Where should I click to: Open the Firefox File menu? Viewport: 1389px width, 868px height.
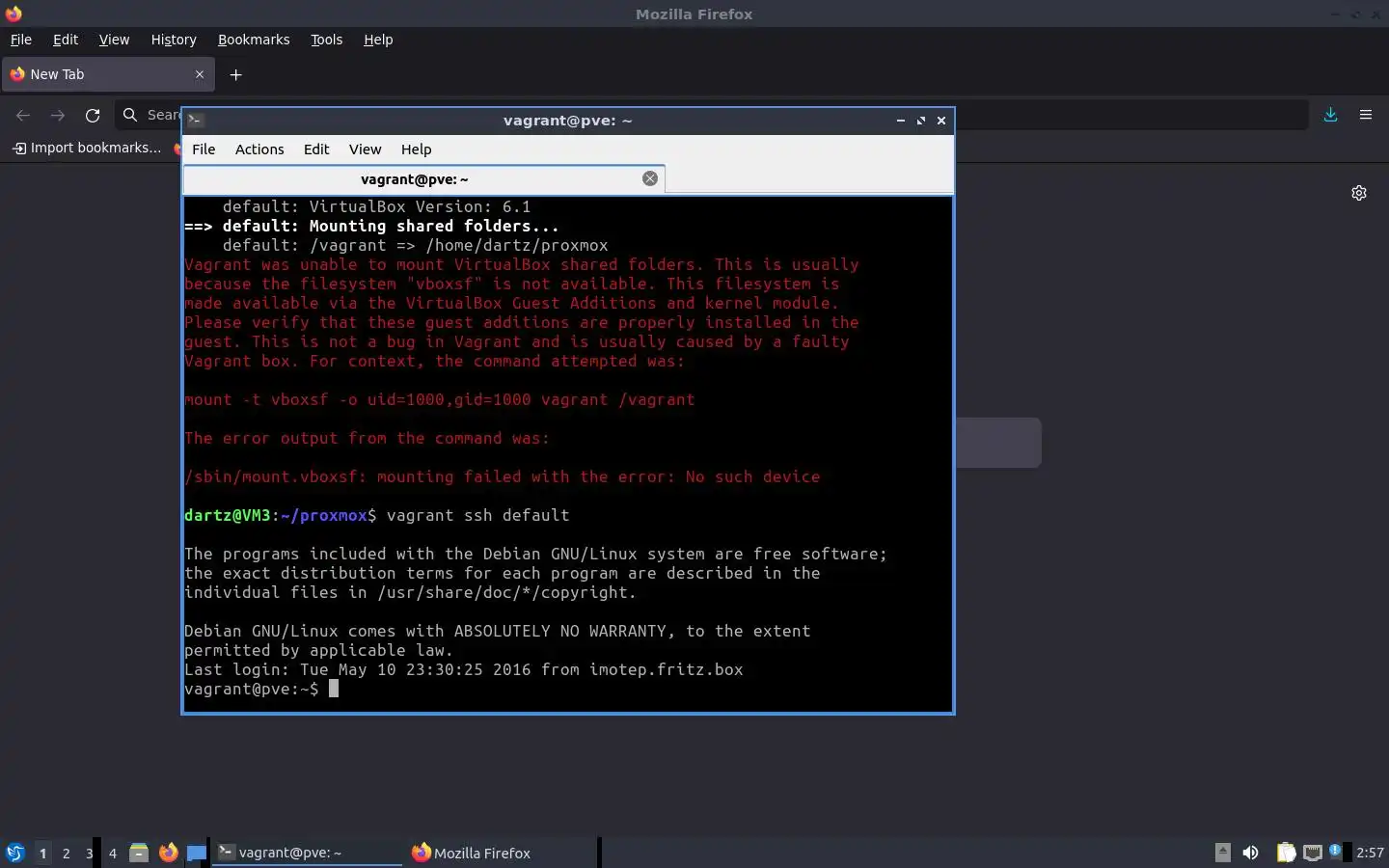click(x=21, y=40)
